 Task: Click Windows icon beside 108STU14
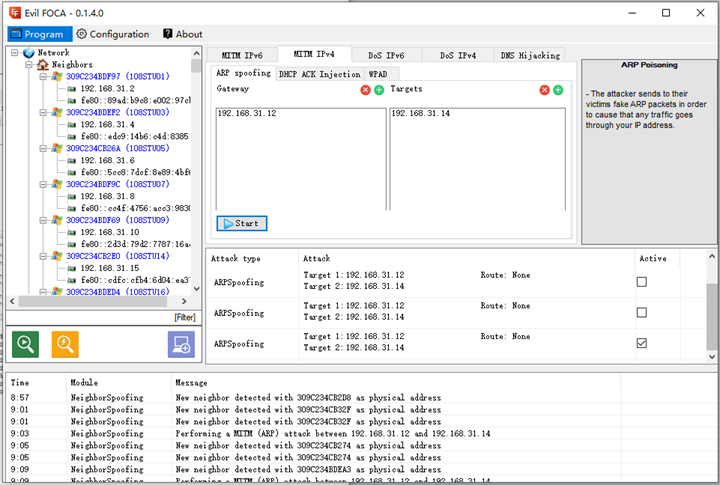pyautogui.click(x=57, y=256)
